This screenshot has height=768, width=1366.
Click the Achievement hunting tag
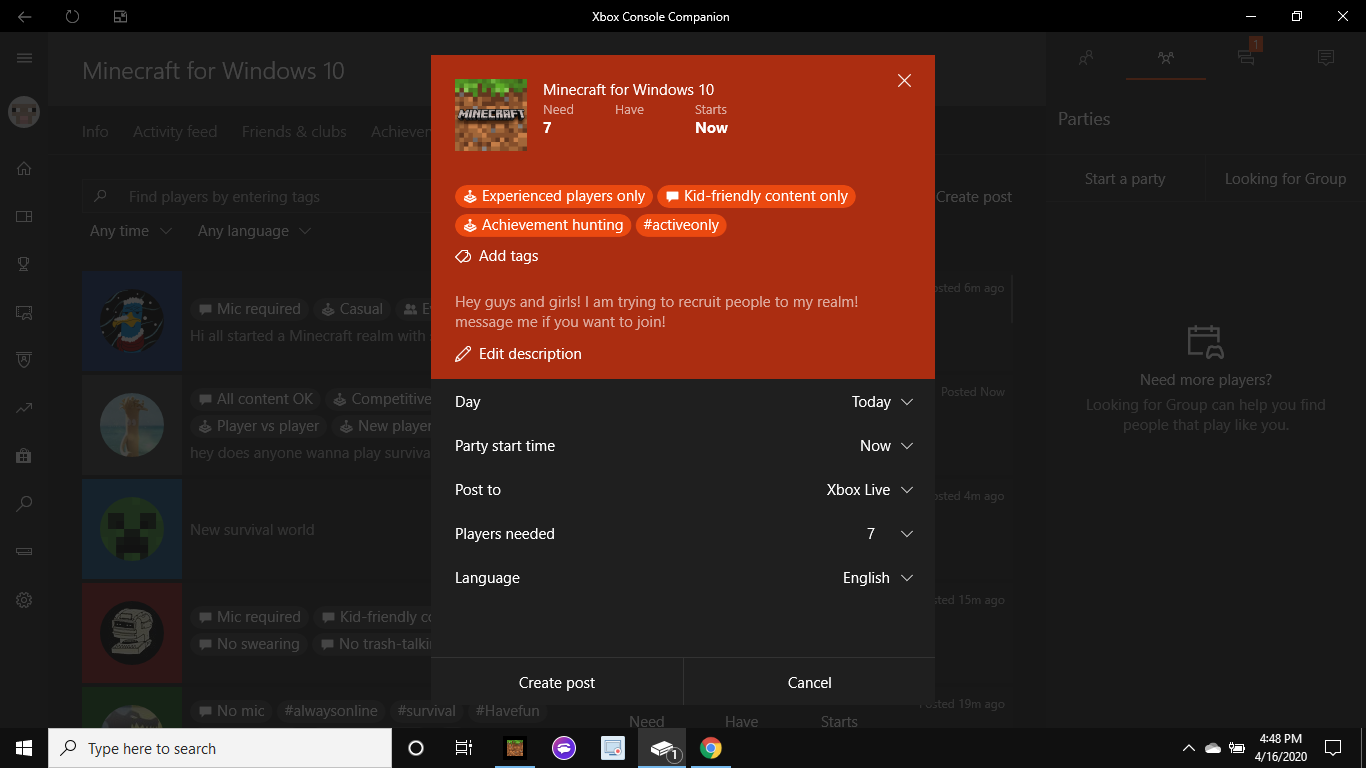point(543,225)
